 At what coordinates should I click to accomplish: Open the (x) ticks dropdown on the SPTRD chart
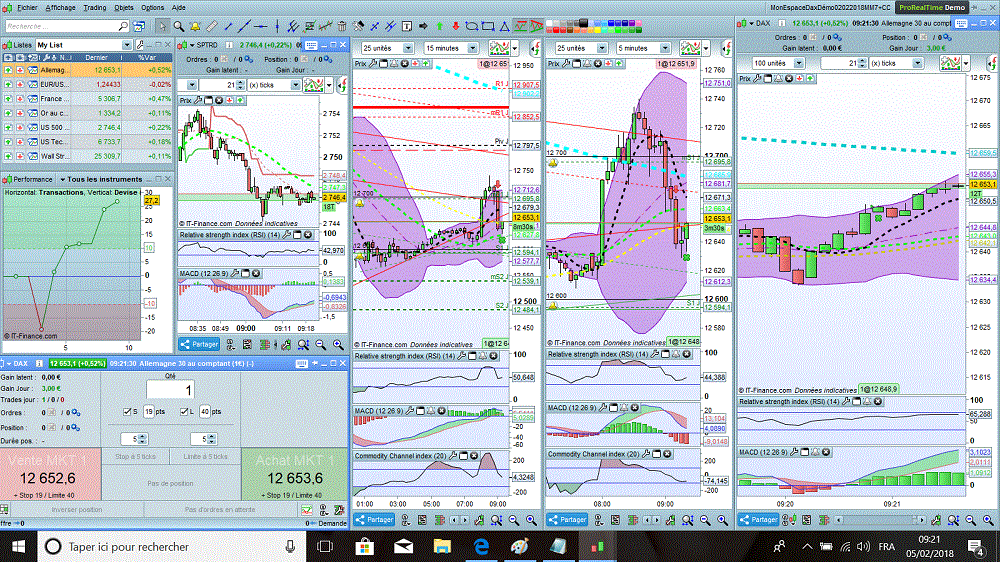(295, 85)
